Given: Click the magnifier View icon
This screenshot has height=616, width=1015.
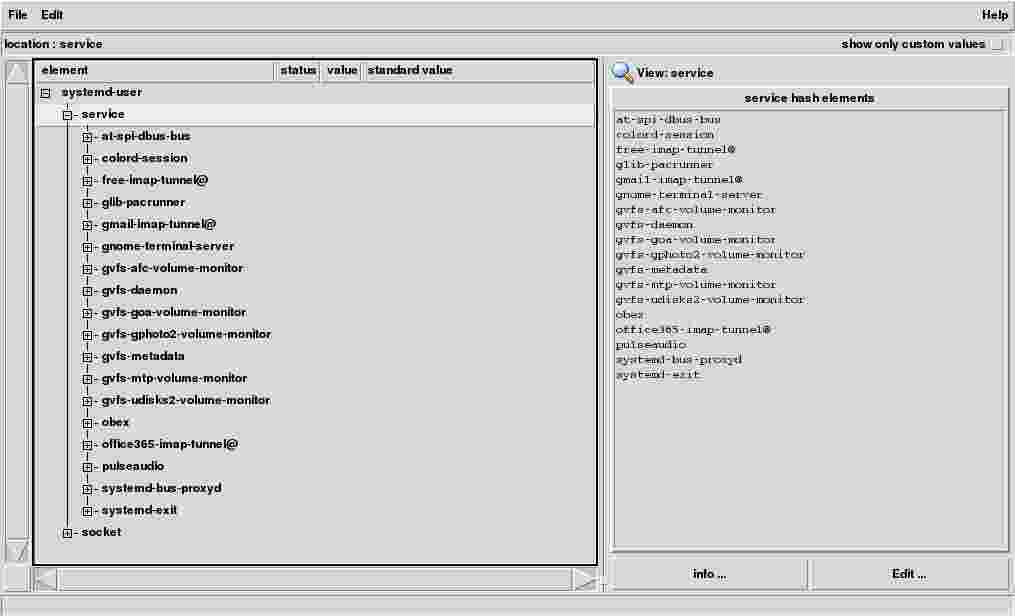Looking at the screenshot, I should [x=622, y=72].
